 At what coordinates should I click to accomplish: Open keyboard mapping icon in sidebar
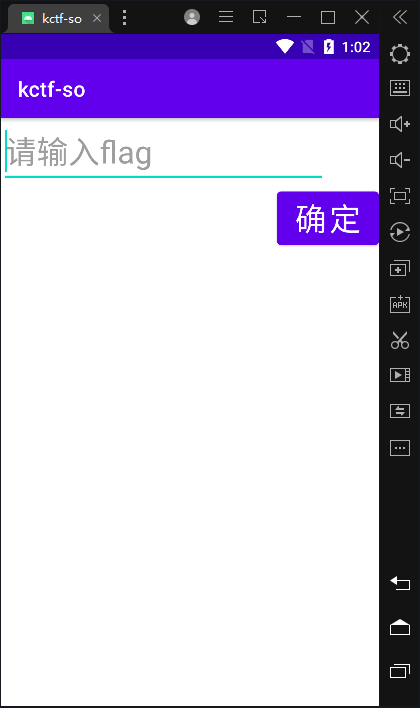pos(400,88)
